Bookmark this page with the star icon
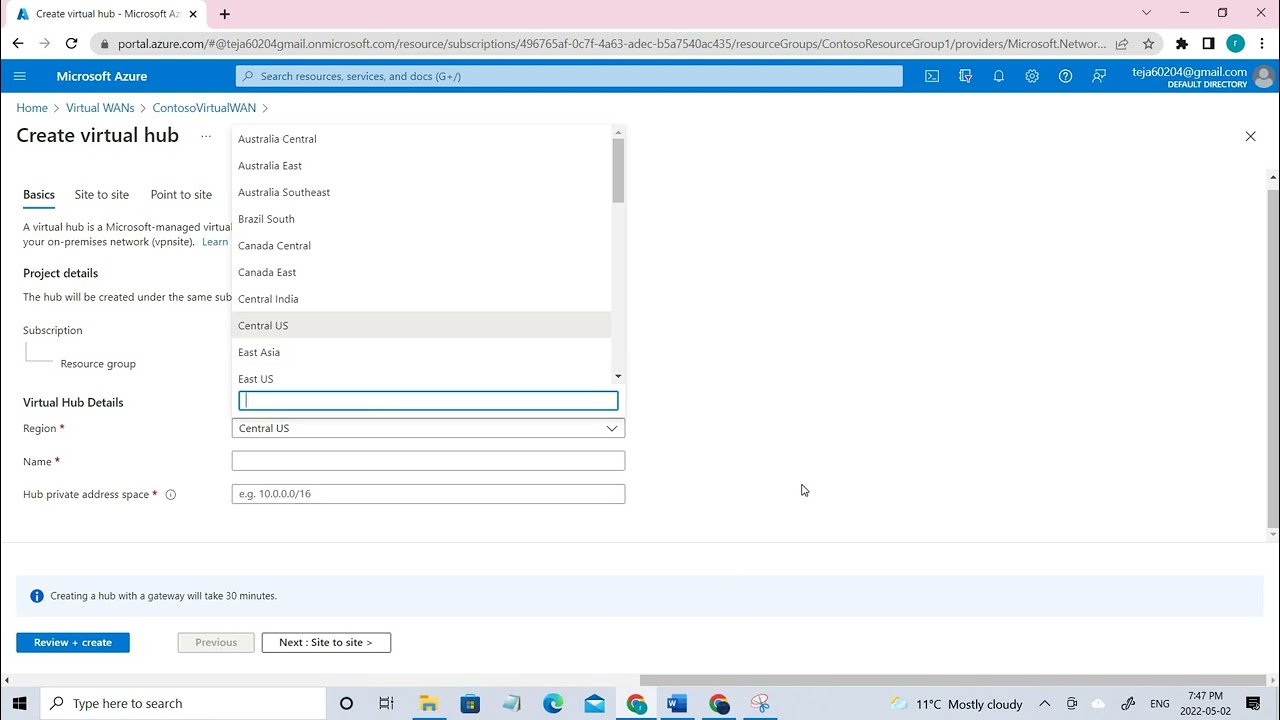Image resolution: width=1280 pixels, height=720 pixels. point(1149,43)
